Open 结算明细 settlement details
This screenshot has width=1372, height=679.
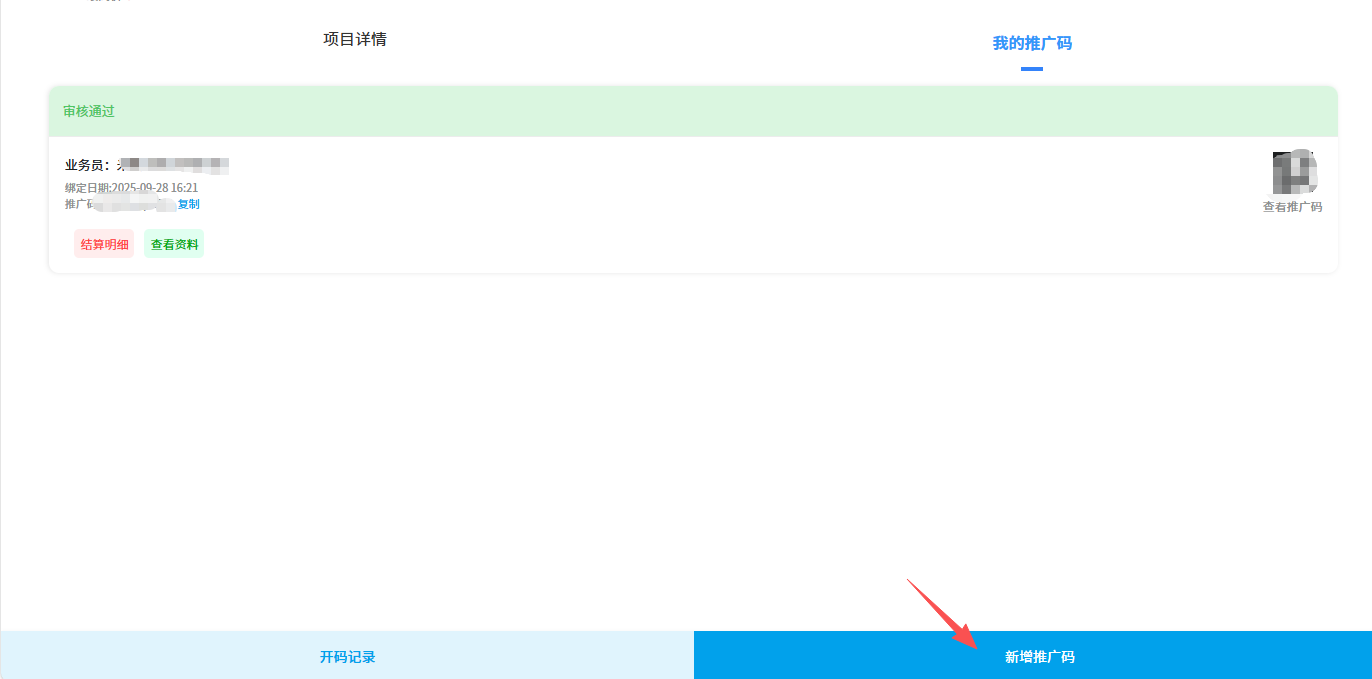pos(104,244)
